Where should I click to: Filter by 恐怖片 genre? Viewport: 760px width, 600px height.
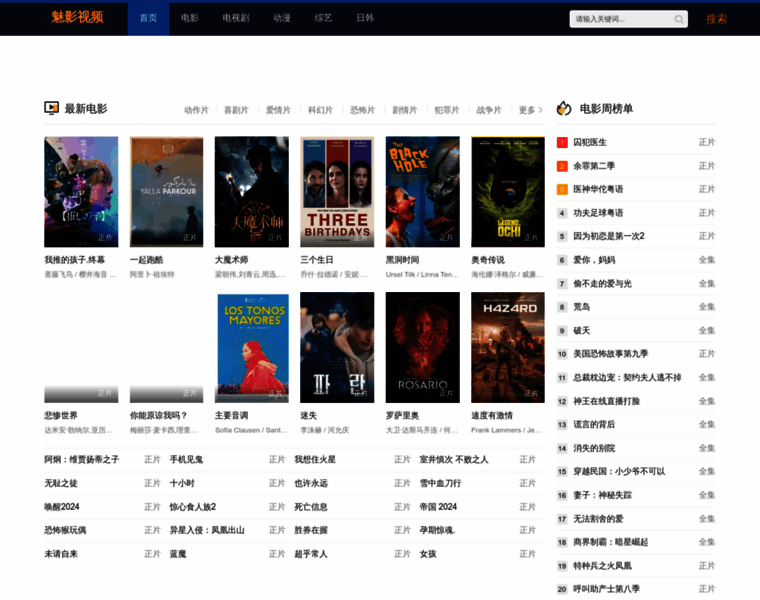pos(363,110)
